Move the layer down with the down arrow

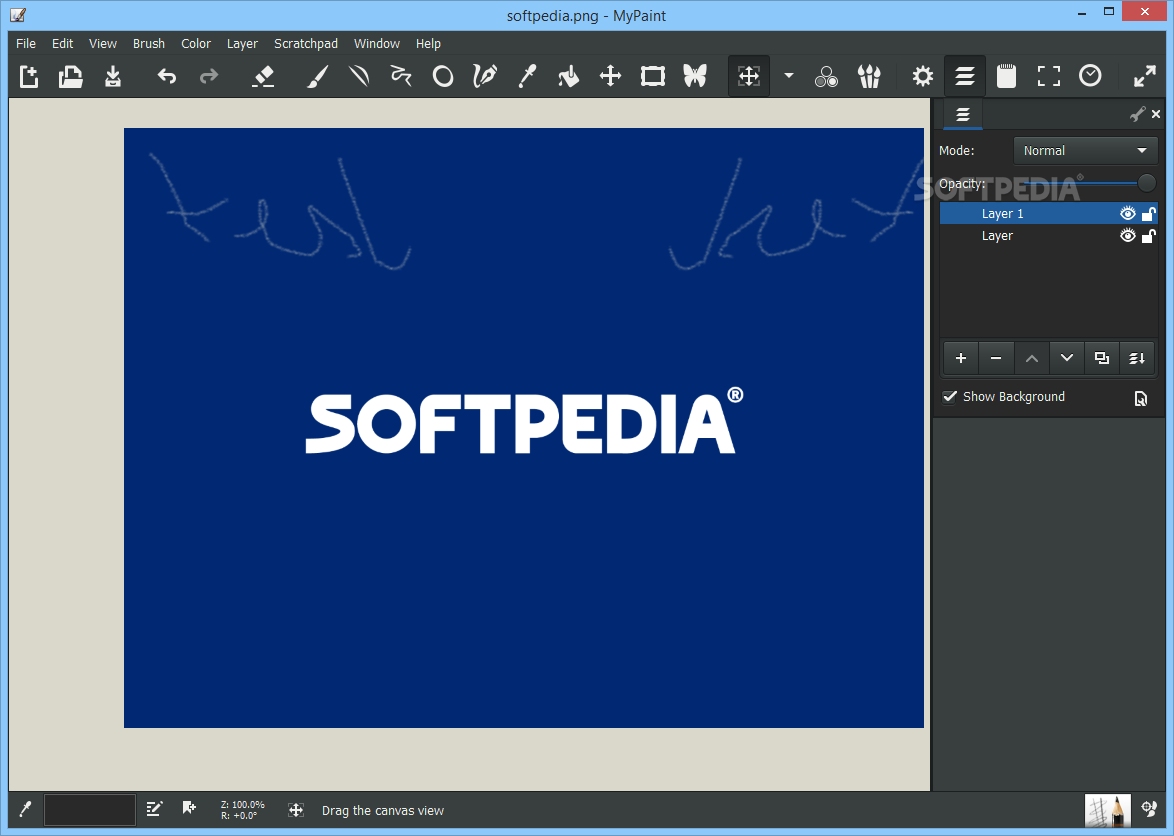click(x=1067, y=358)
